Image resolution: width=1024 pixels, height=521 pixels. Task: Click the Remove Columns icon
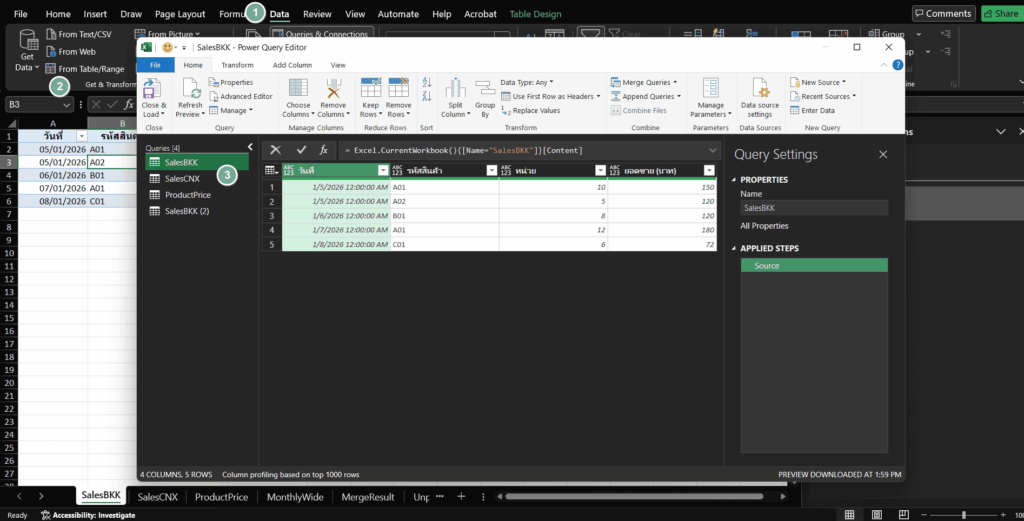click(334, 88)
